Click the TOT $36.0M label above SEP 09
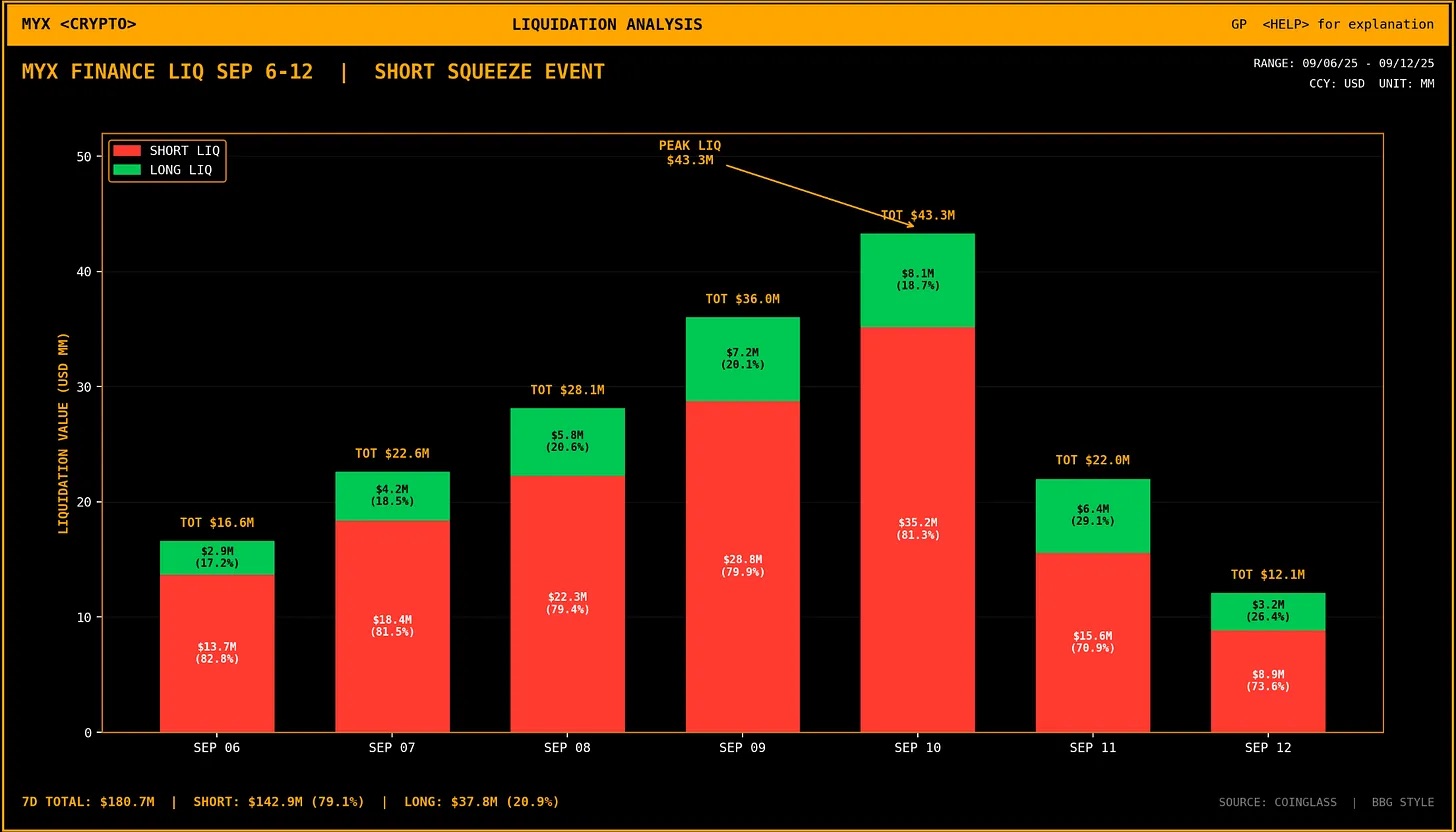Viewport: 1456px width, 832px height. coord(742,299)
